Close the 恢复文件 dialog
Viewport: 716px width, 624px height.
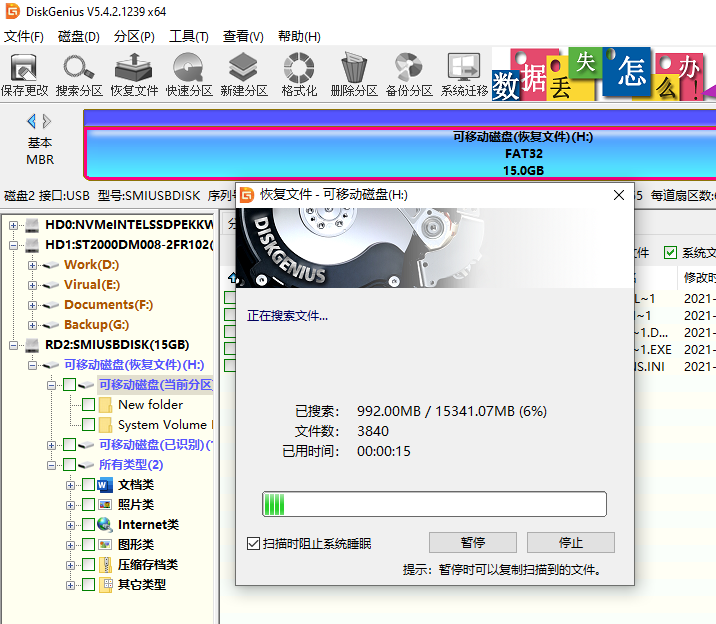click(619, 195)
